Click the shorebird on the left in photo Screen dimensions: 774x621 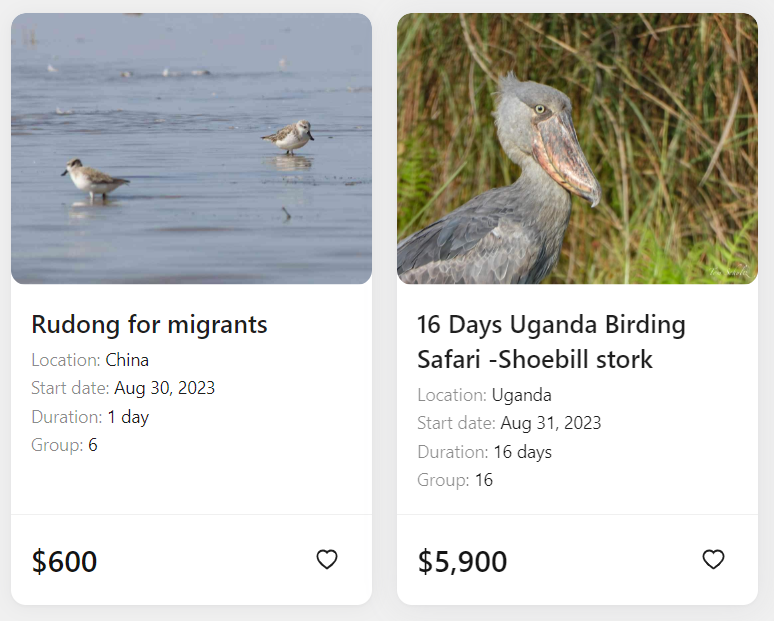94,179
